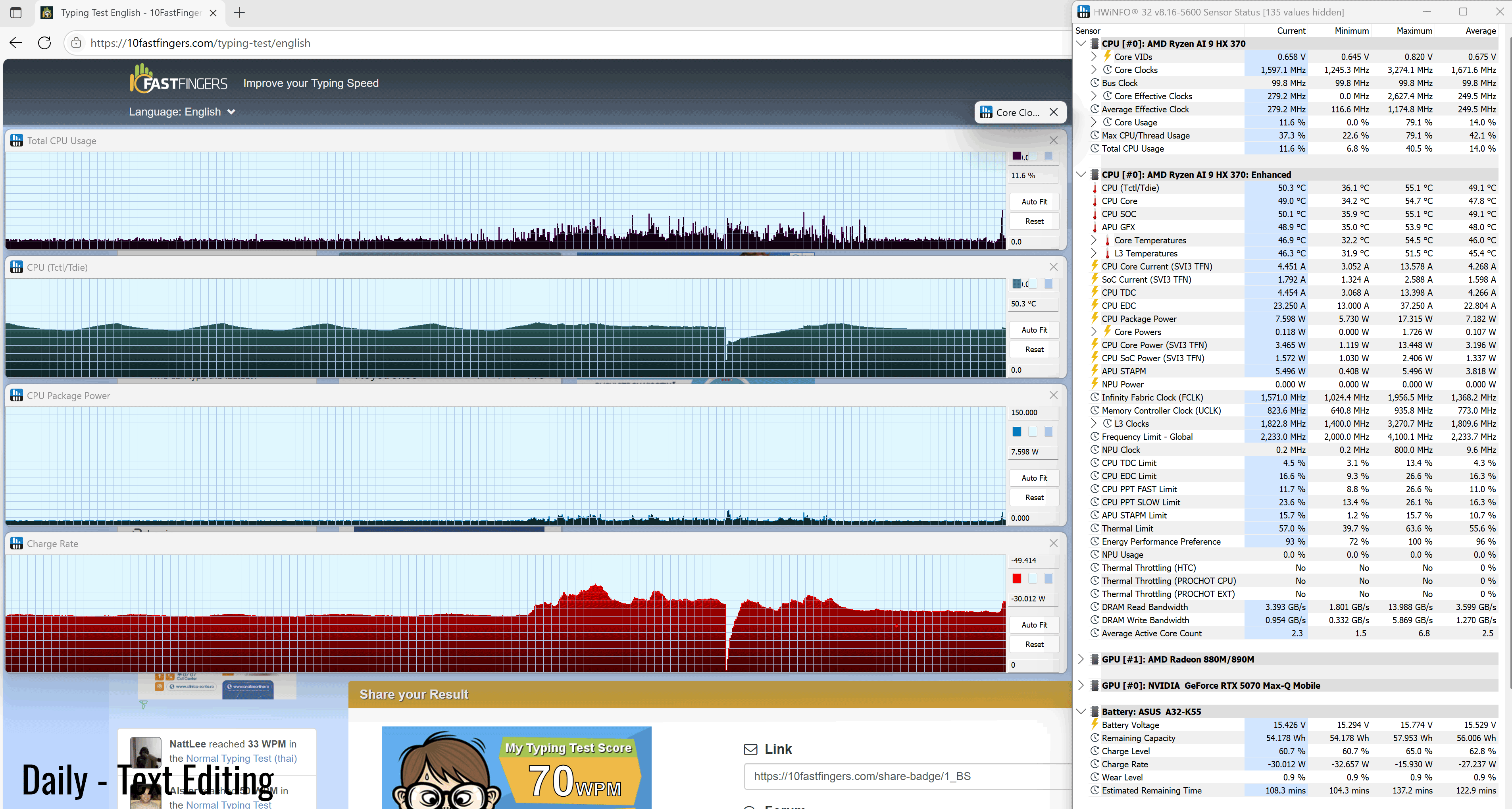Click the browser address bar URL
The image size is (1512, 809).
coord(200,43)
